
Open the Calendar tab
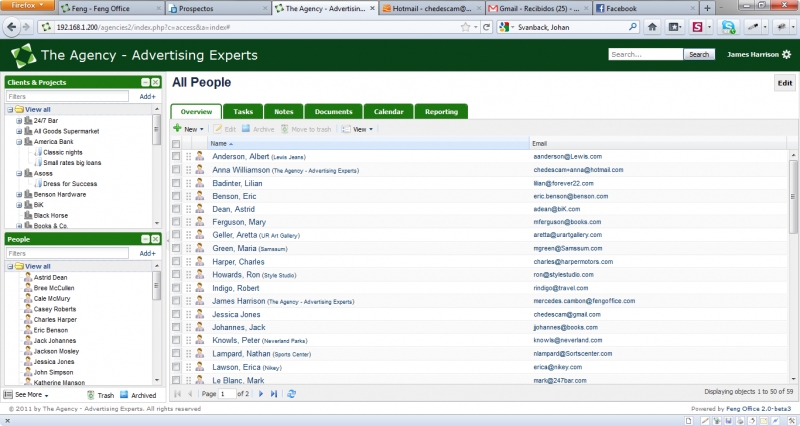[388, 111]
